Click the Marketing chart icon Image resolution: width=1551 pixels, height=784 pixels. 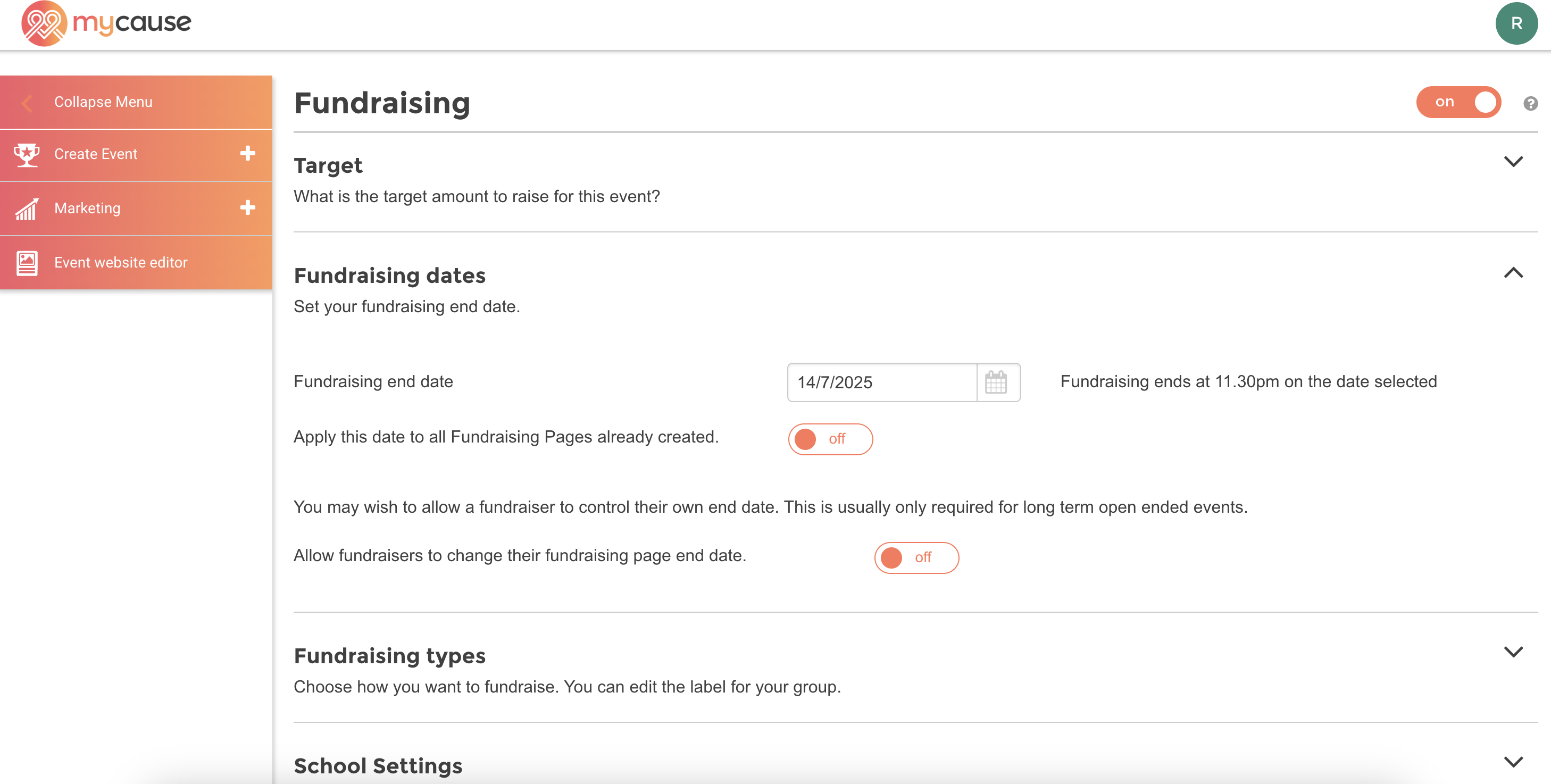(x=27, y=208)
